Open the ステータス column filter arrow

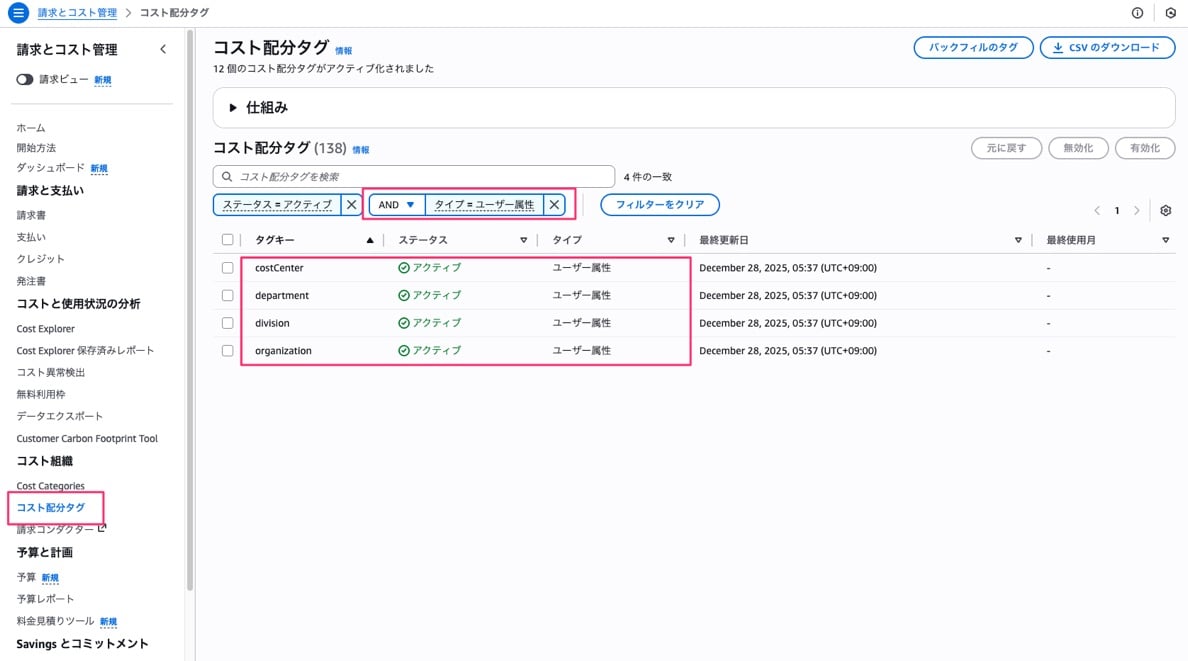point(523,240)
